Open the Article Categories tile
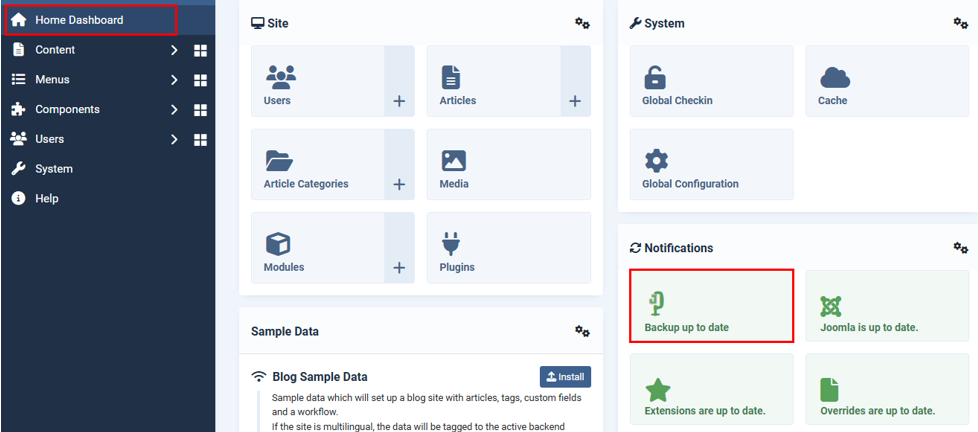Viewport: 978px width, 432px height. 318,165
